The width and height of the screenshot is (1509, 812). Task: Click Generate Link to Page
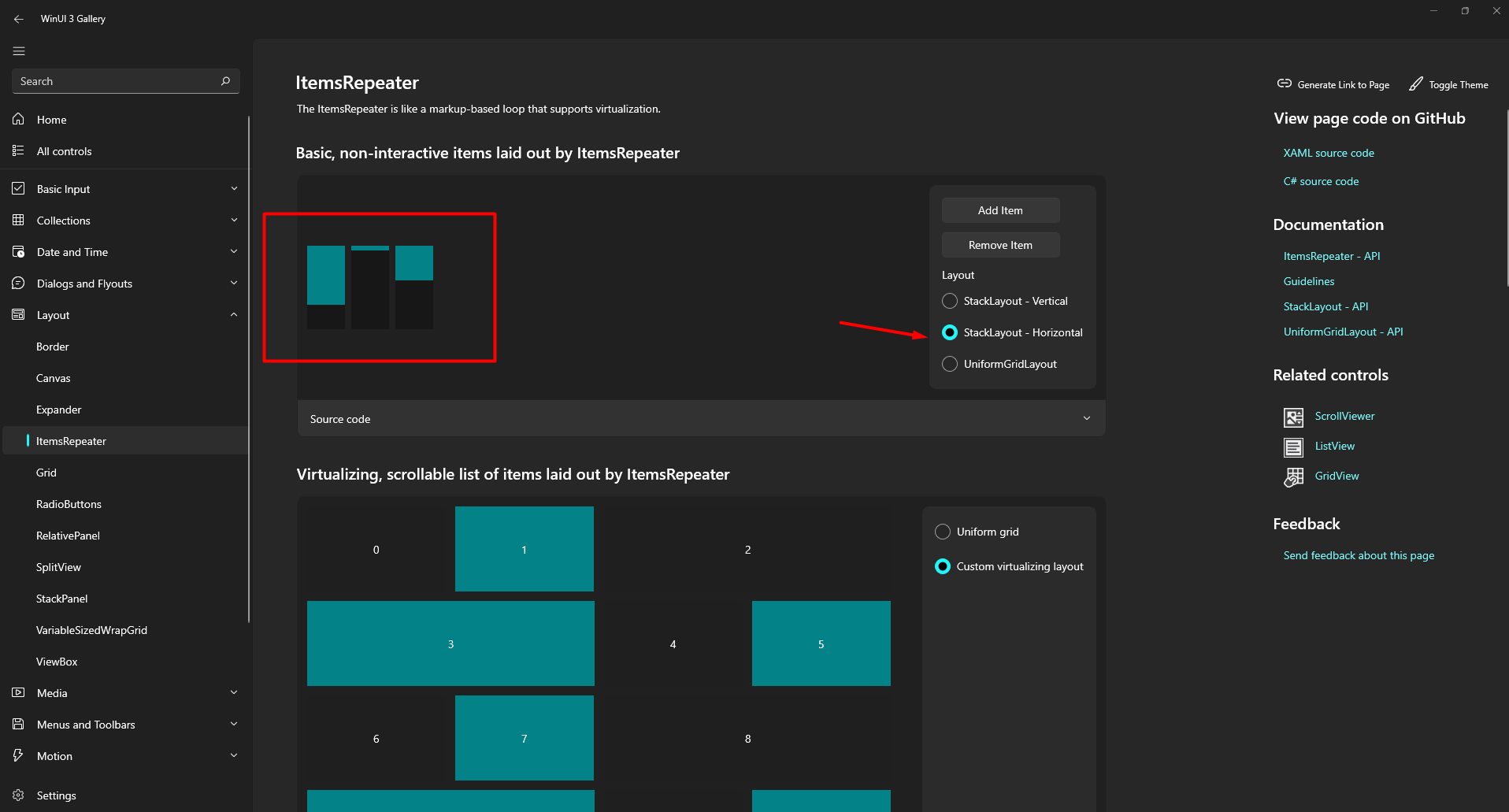[x=1333, y=84]
